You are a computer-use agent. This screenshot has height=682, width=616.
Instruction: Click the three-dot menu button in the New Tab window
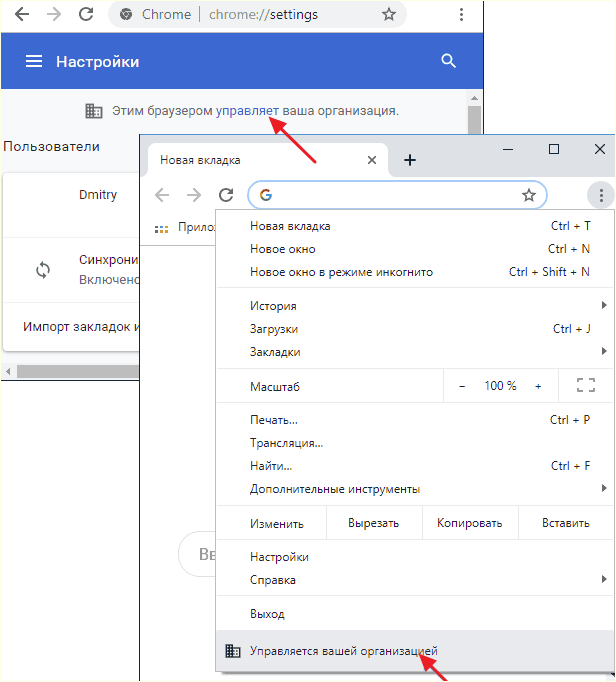pos(601,195)
